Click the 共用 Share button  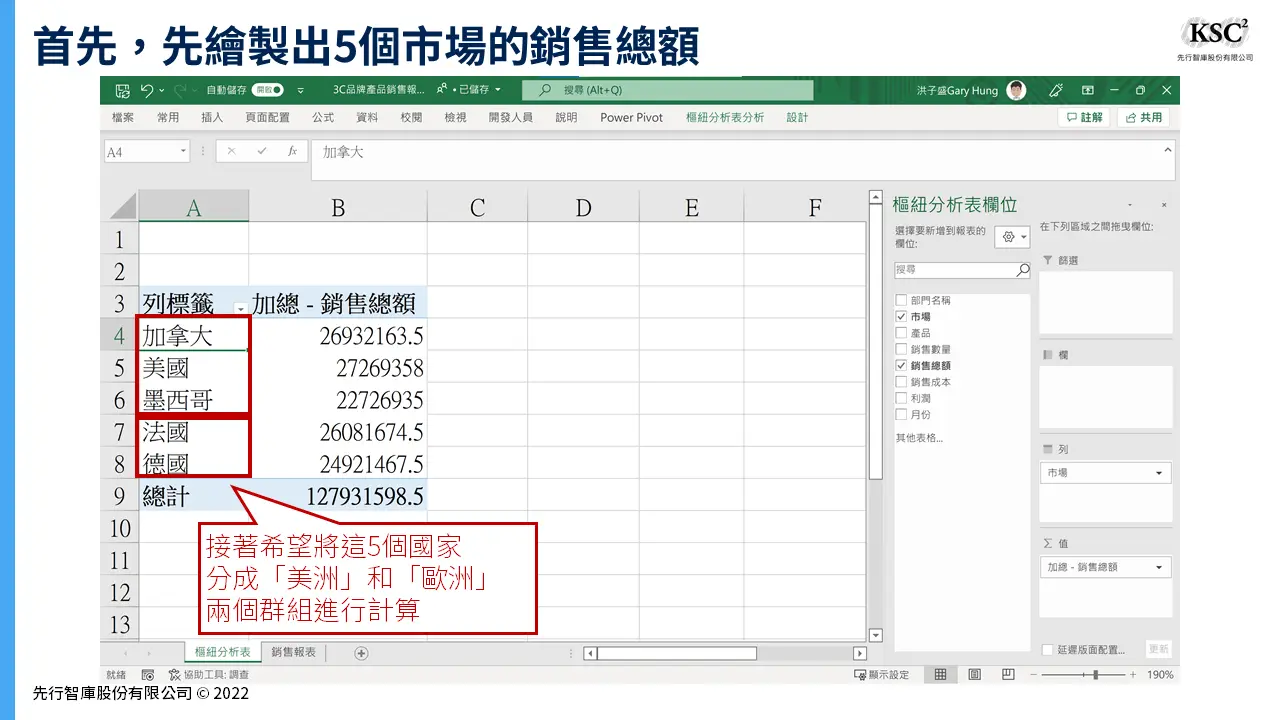coord(1143,117)
